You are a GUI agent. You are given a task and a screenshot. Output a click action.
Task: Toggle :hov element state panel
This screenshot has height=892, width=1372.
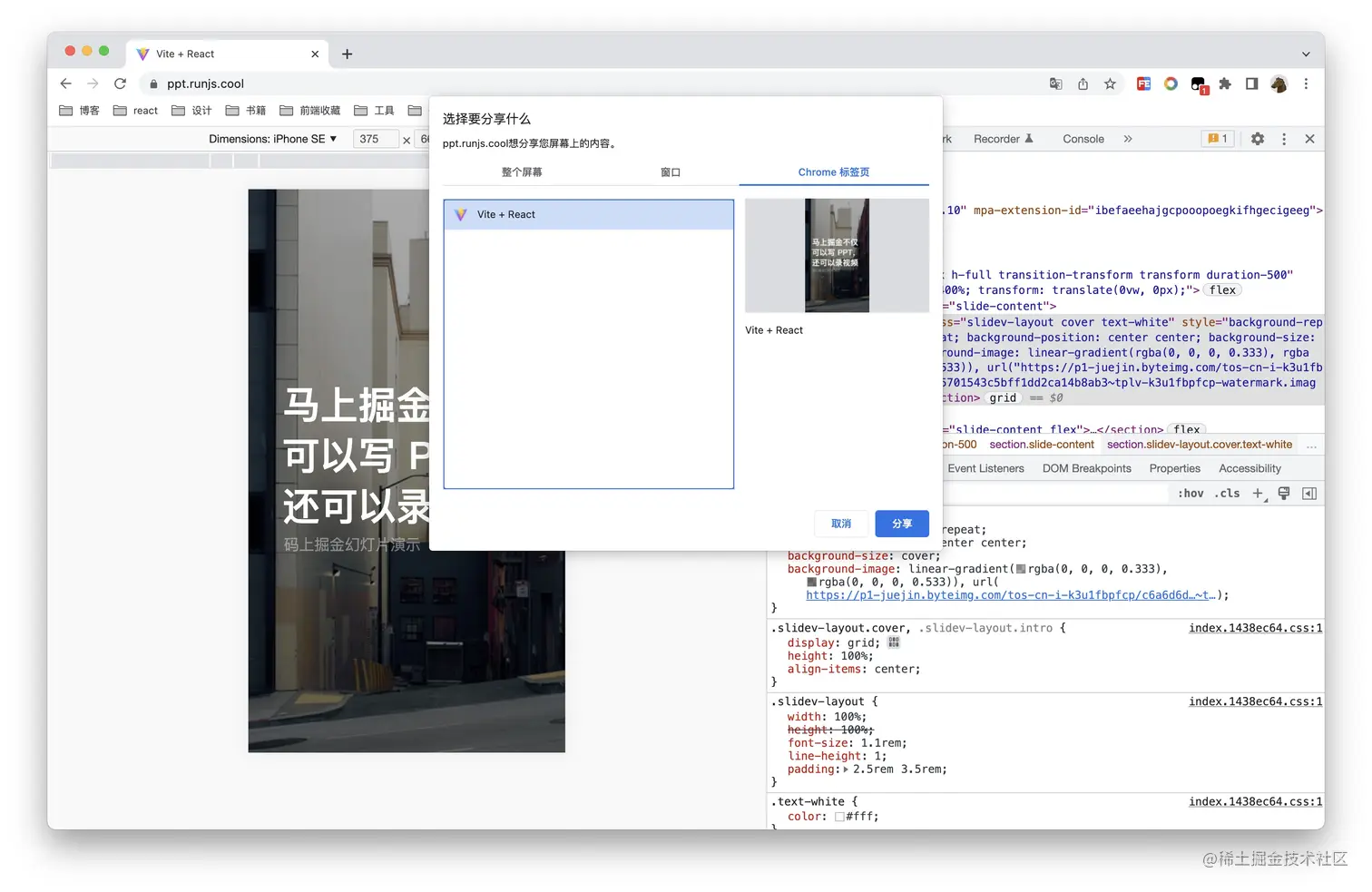(1191, 493)
